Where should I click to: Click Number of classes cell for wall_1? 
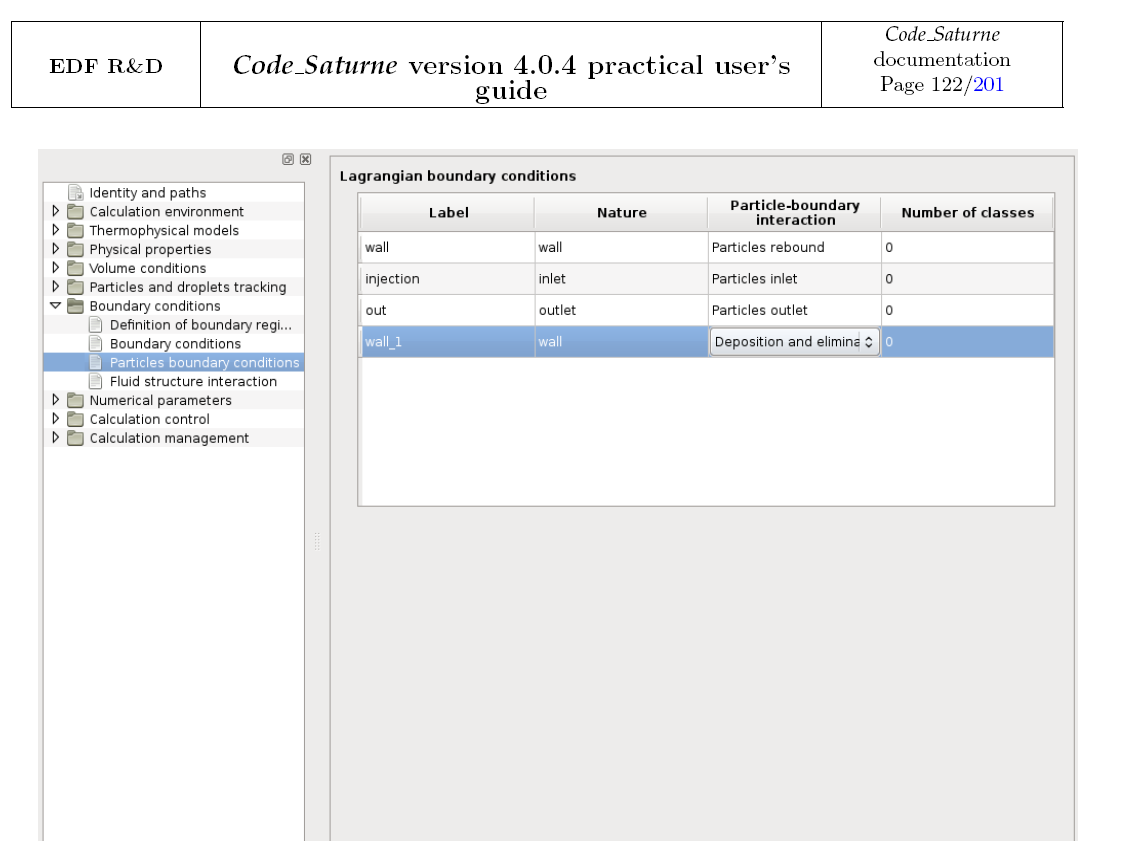966,342
